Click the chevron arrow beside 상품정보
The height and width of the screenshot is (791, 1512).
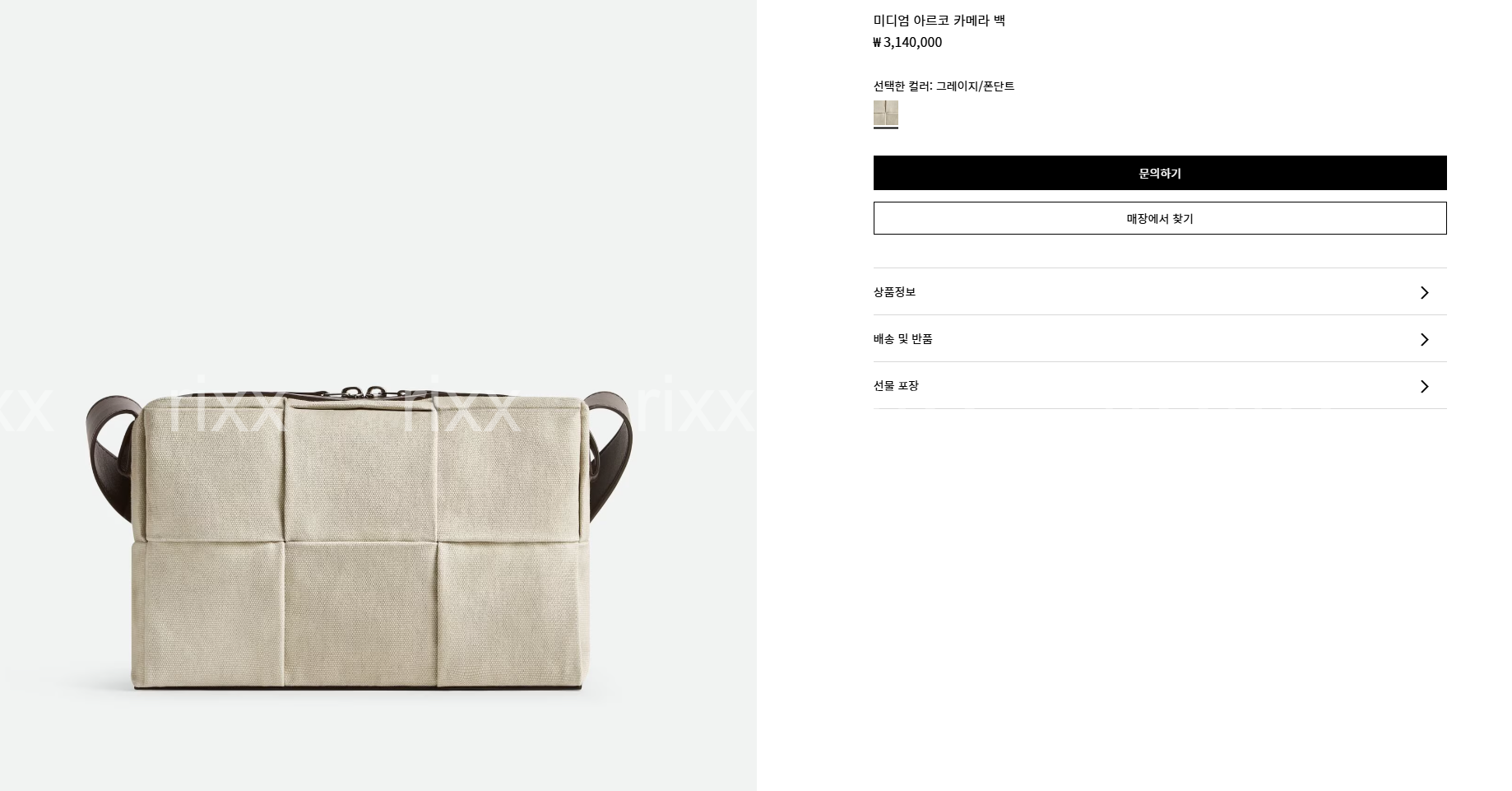tap(1424, 292)
